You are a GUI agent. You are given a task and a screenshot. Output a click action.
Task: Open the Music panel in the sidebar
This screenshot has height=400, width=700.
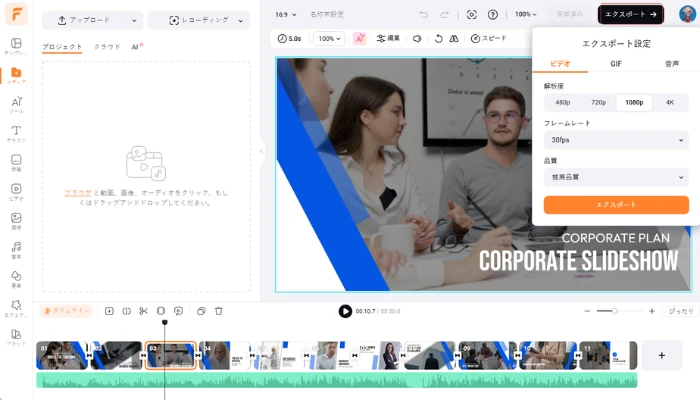coord(16,250)
